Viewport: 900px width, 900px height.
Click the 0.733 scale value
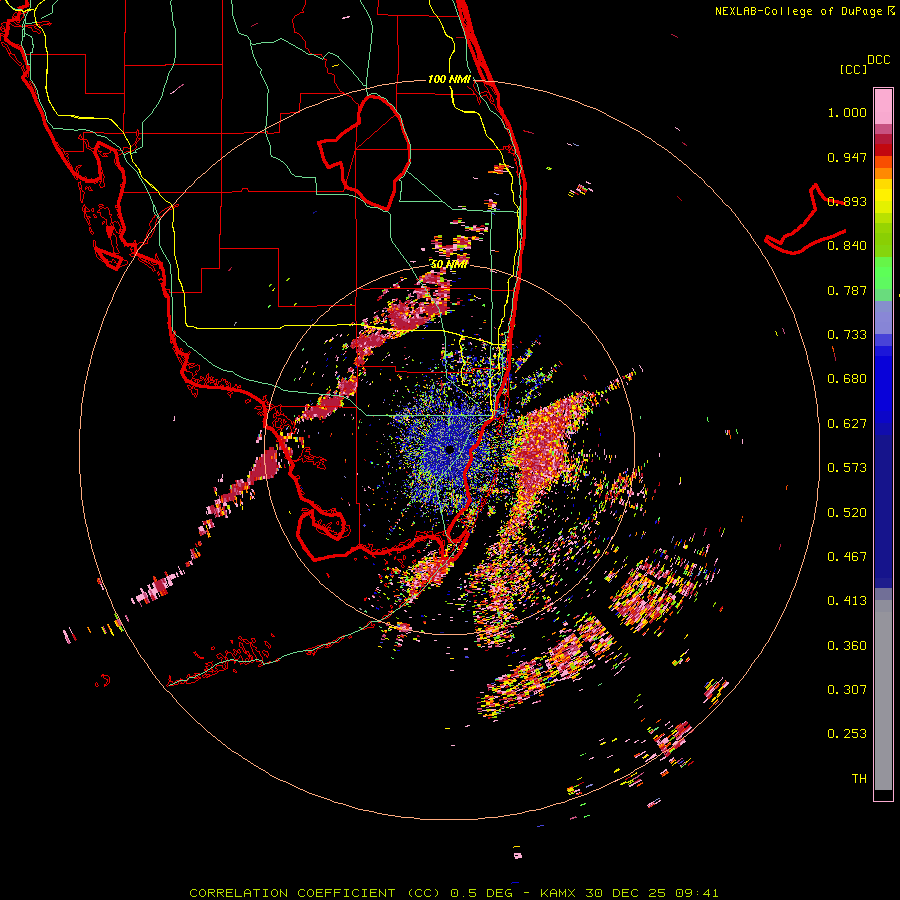point(847,335)
